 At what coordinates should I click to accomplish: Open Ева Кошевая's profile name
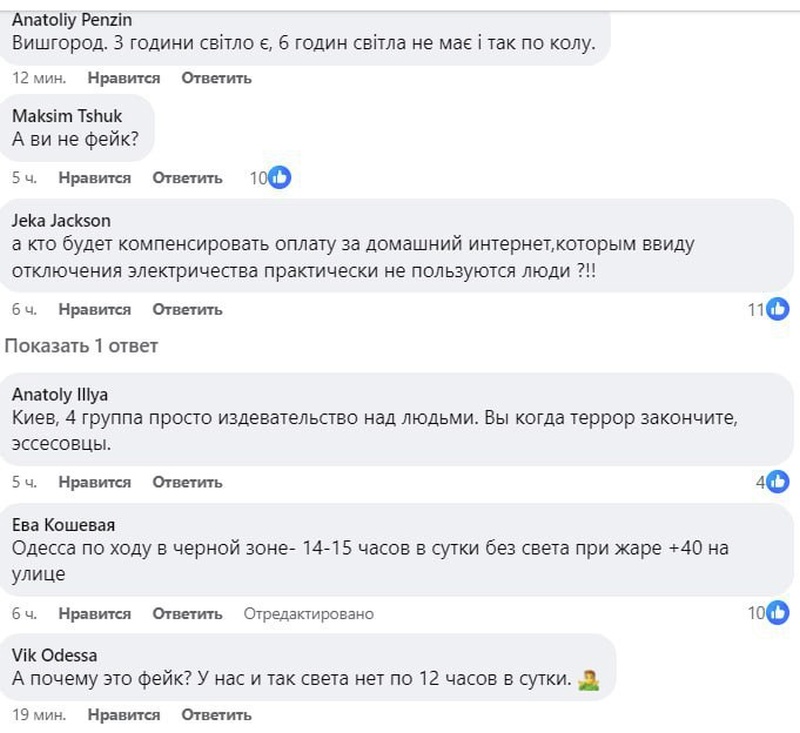pyautogui.click(x=65, y=525)
